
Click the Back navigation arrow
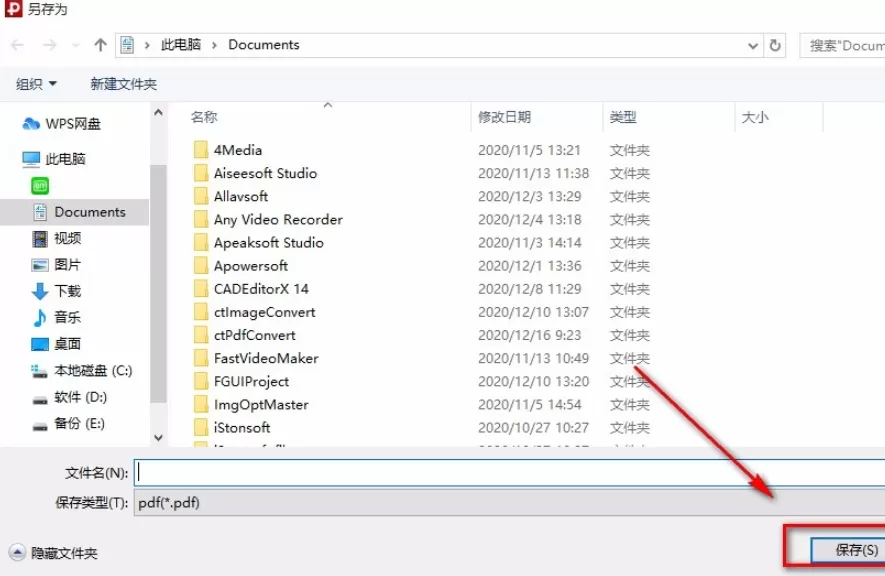(x=17, y=45)
